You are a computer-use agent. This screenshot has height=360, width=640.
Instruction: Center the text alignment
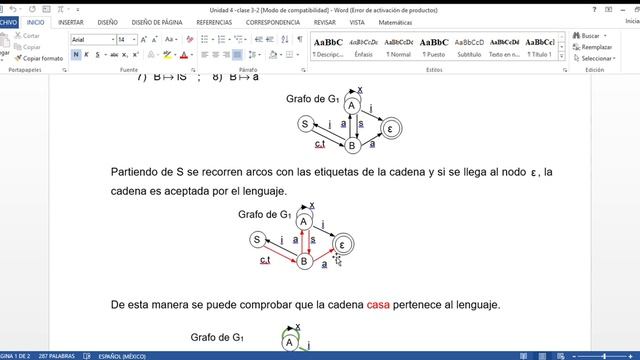[x=216, y=55]
